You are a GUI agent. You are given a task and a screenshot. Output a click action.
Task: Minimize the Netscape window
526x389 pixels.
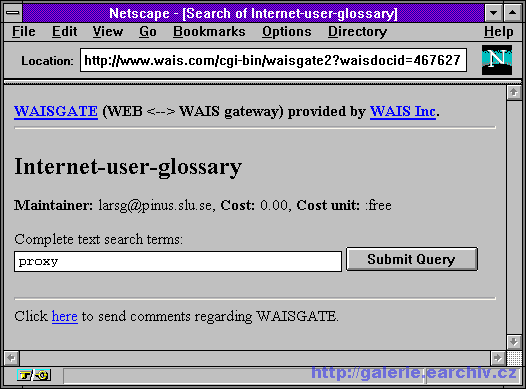tap(493, 13)
